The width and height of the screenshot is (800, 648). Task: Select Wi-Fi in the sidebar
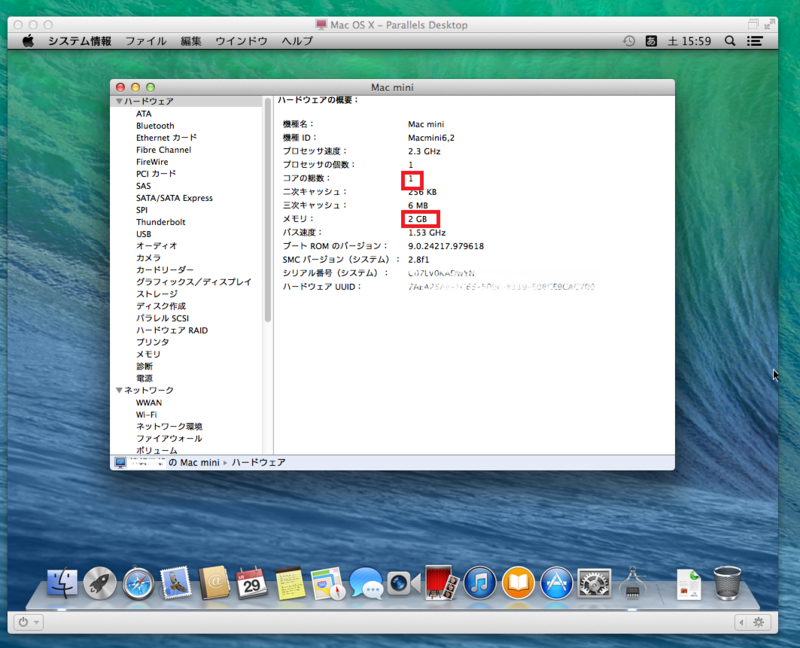[146, 414]
